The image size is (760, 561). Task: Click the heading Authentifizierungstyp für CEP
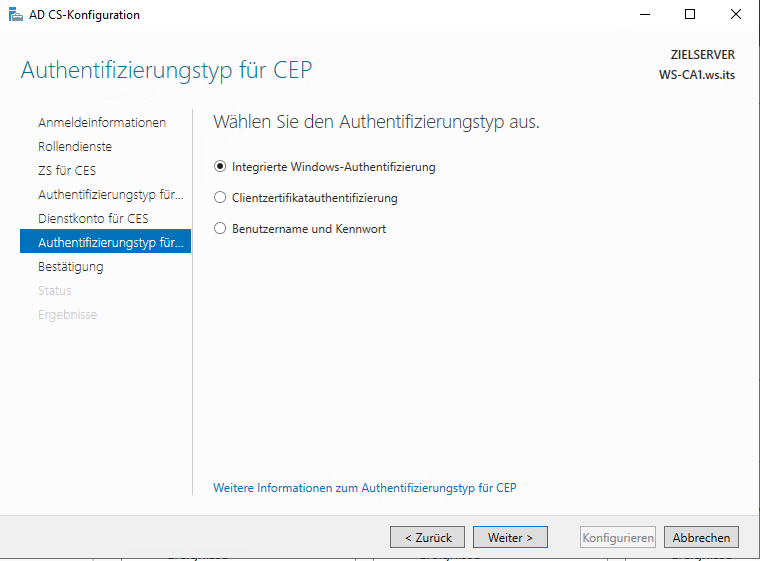(x=166, y=70)
